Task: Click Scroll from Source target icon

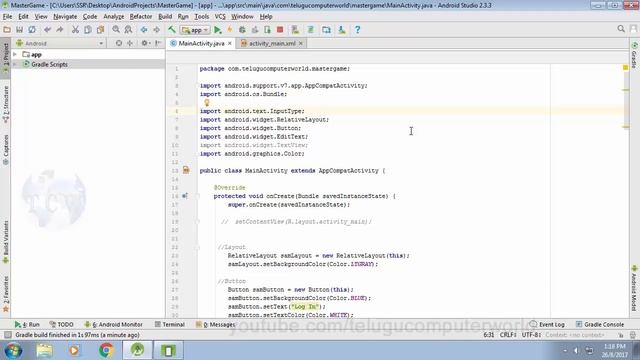Action: click(x=119, y=43)
